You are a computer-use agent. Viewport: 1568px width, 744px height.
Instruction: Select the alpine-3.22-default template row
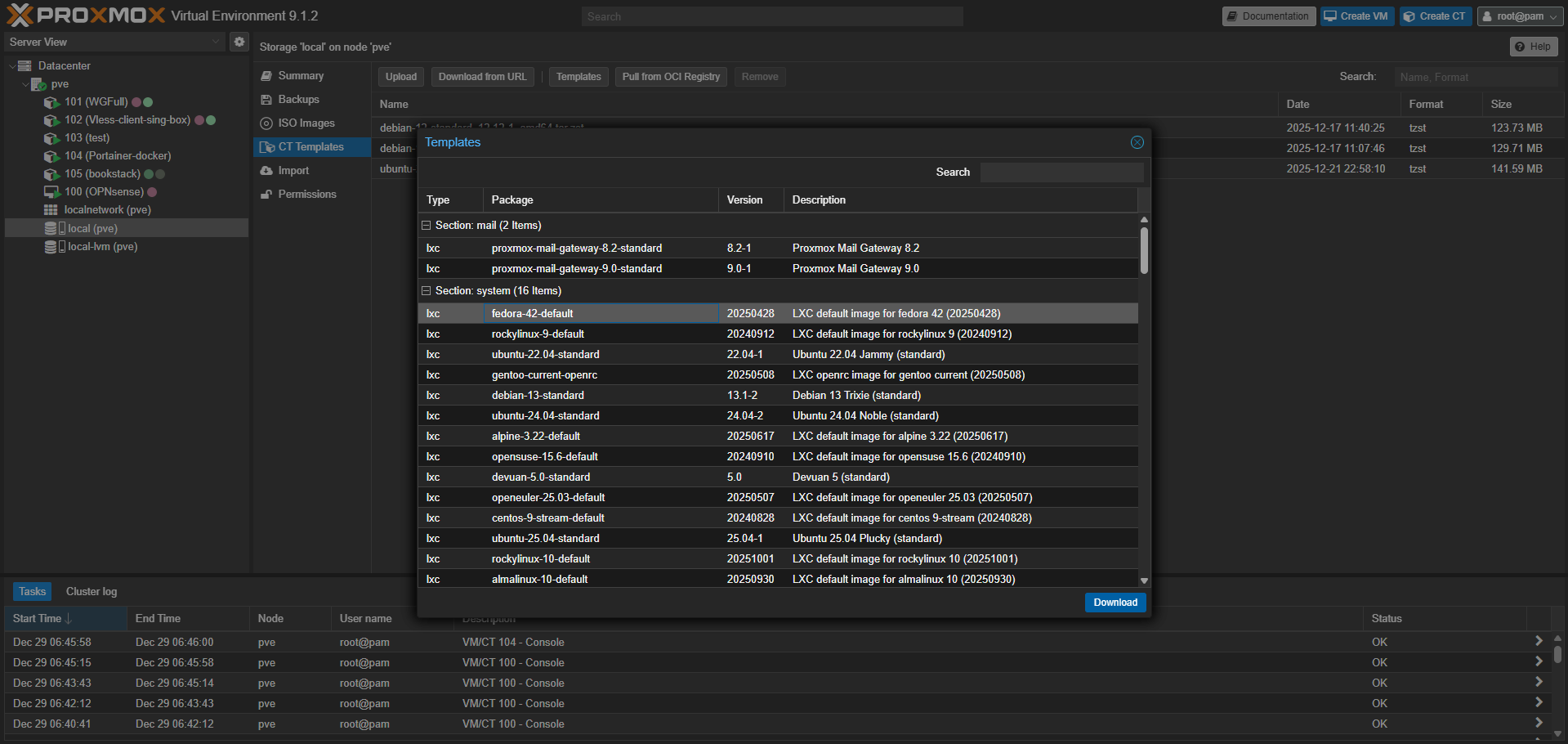(x=778, y=437)
